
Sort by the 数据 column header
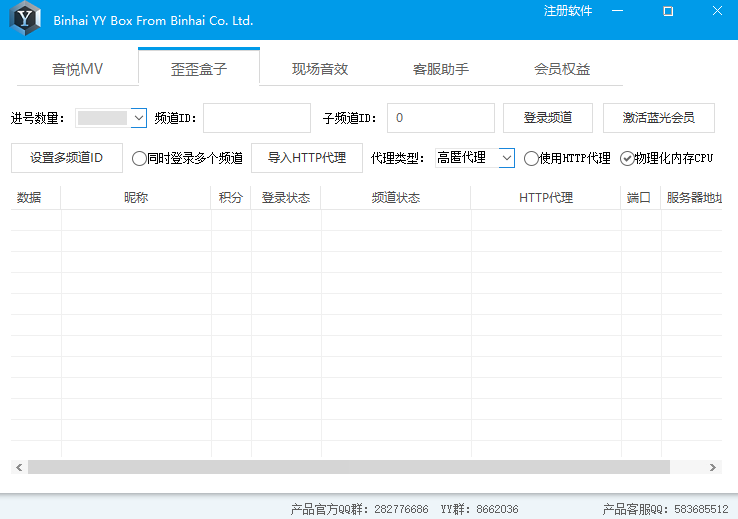pyautogui.click(x=36, y=198)
